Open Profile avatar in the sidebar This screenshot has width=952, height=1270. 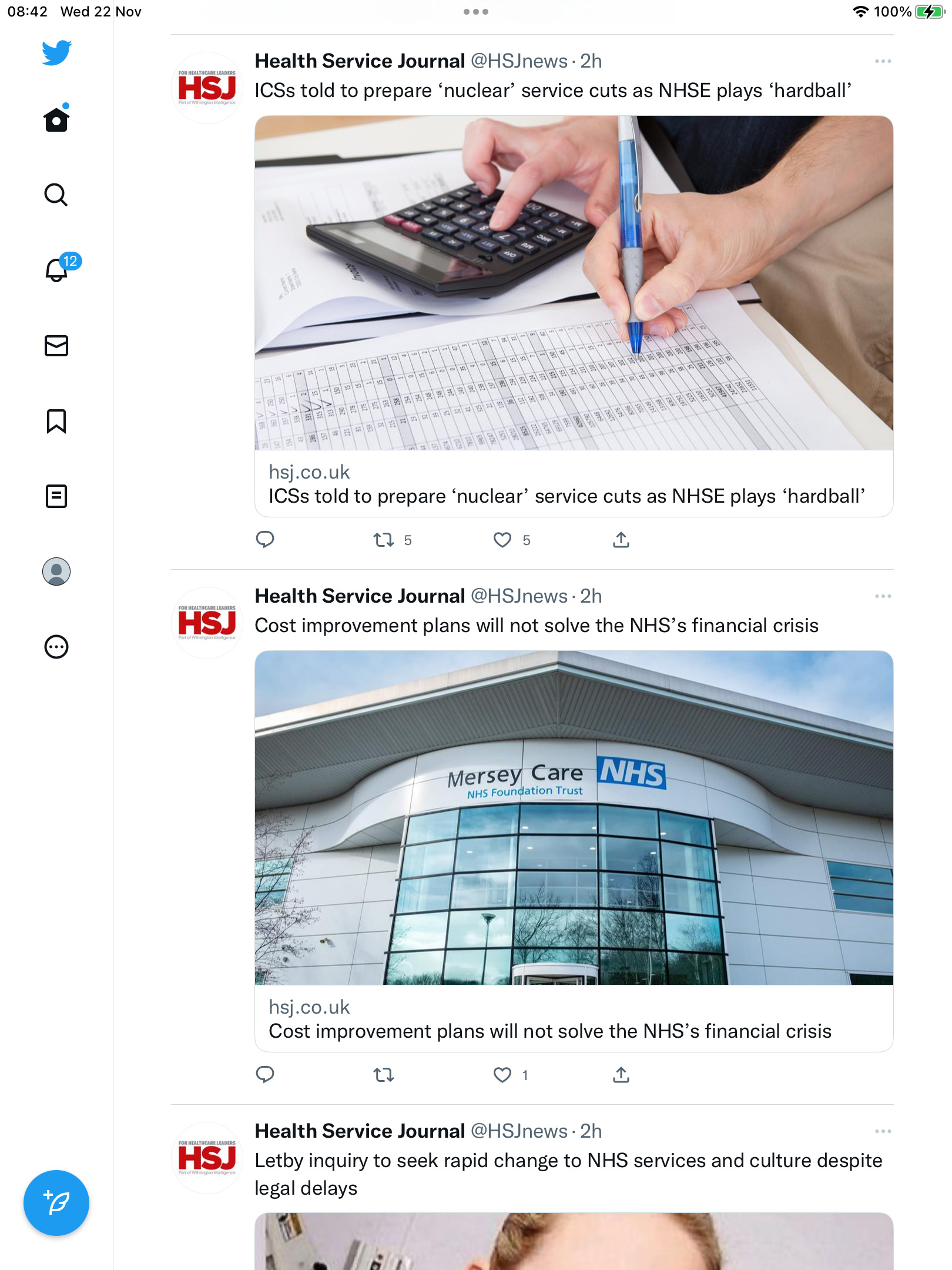click(56, 571)
